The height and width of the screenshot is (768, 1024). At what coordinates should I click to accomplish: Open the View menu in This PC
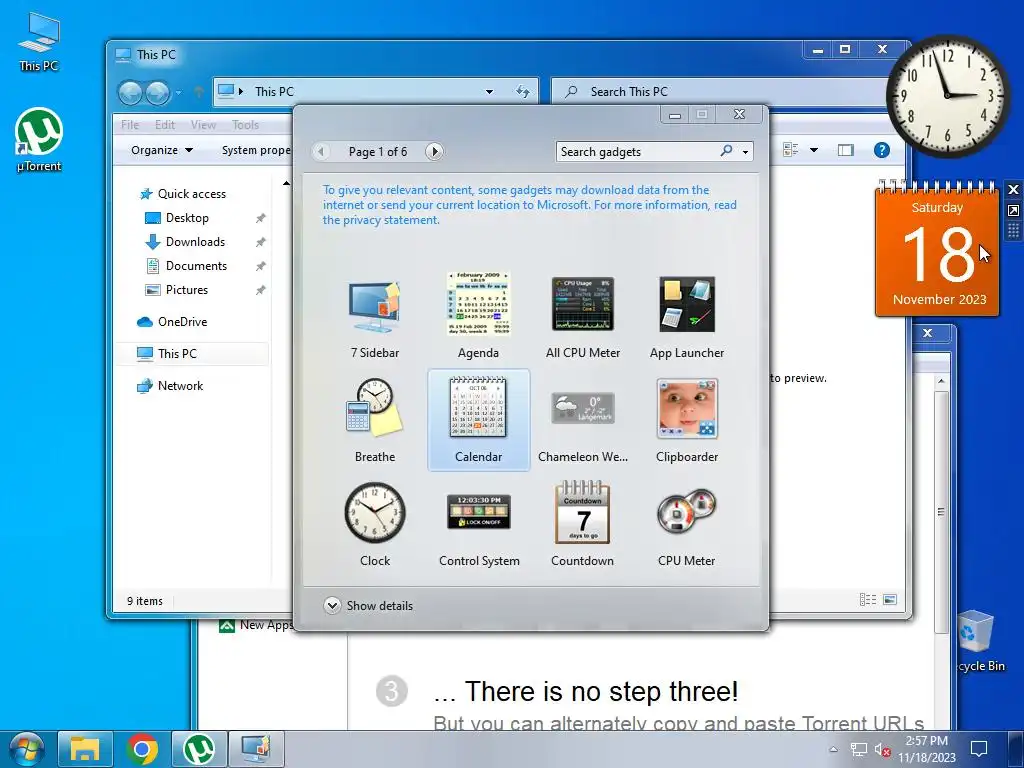(x=203, y=125)
